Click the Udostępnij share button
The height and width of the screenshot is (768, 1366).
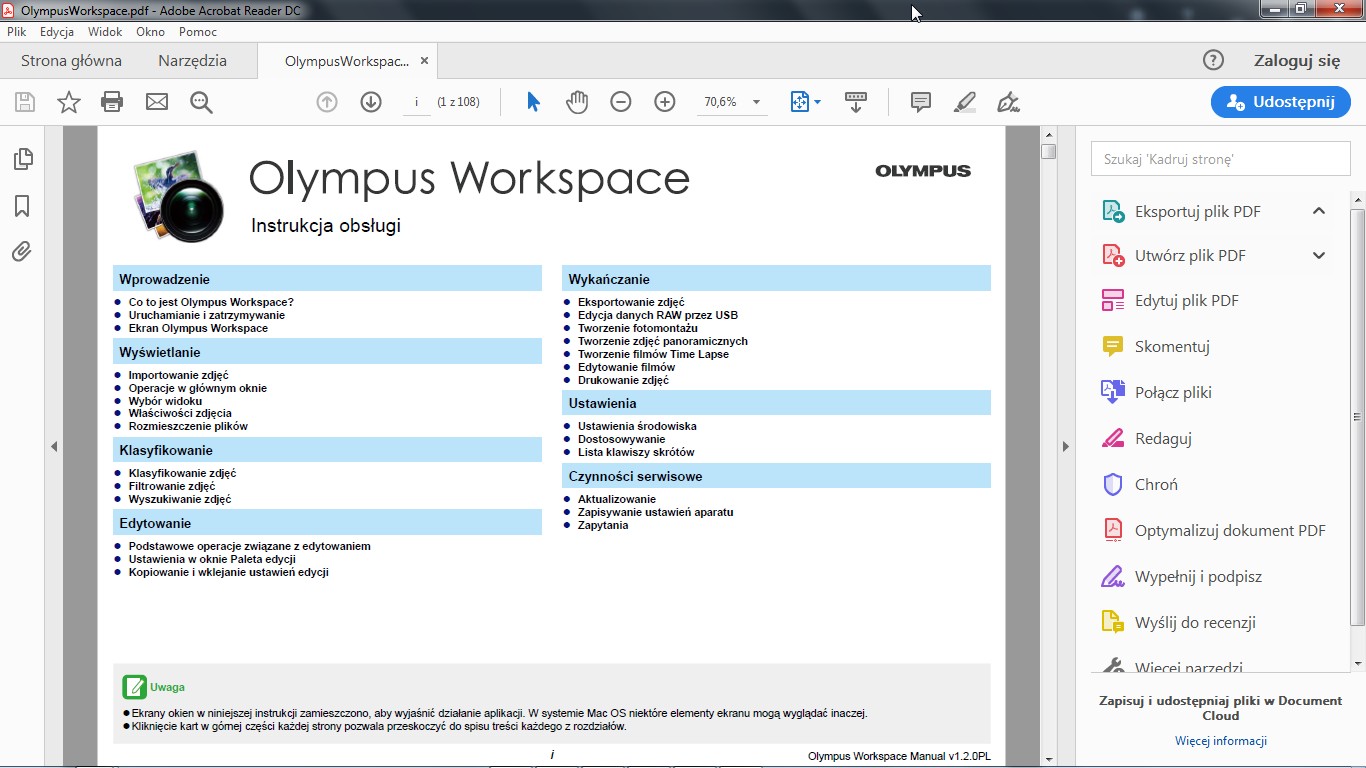pyautogui.click(x=1280, y=102)
